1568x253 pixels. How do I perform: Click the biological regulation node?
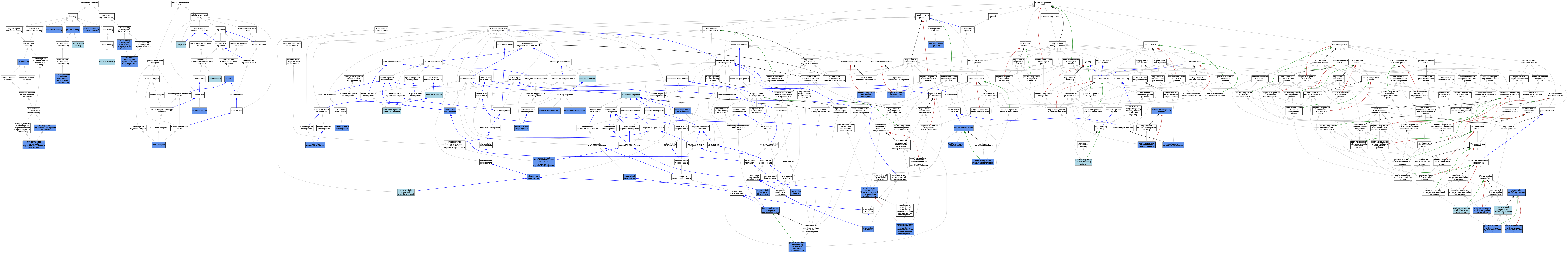pyautogui.click(x=1050, y=17)
